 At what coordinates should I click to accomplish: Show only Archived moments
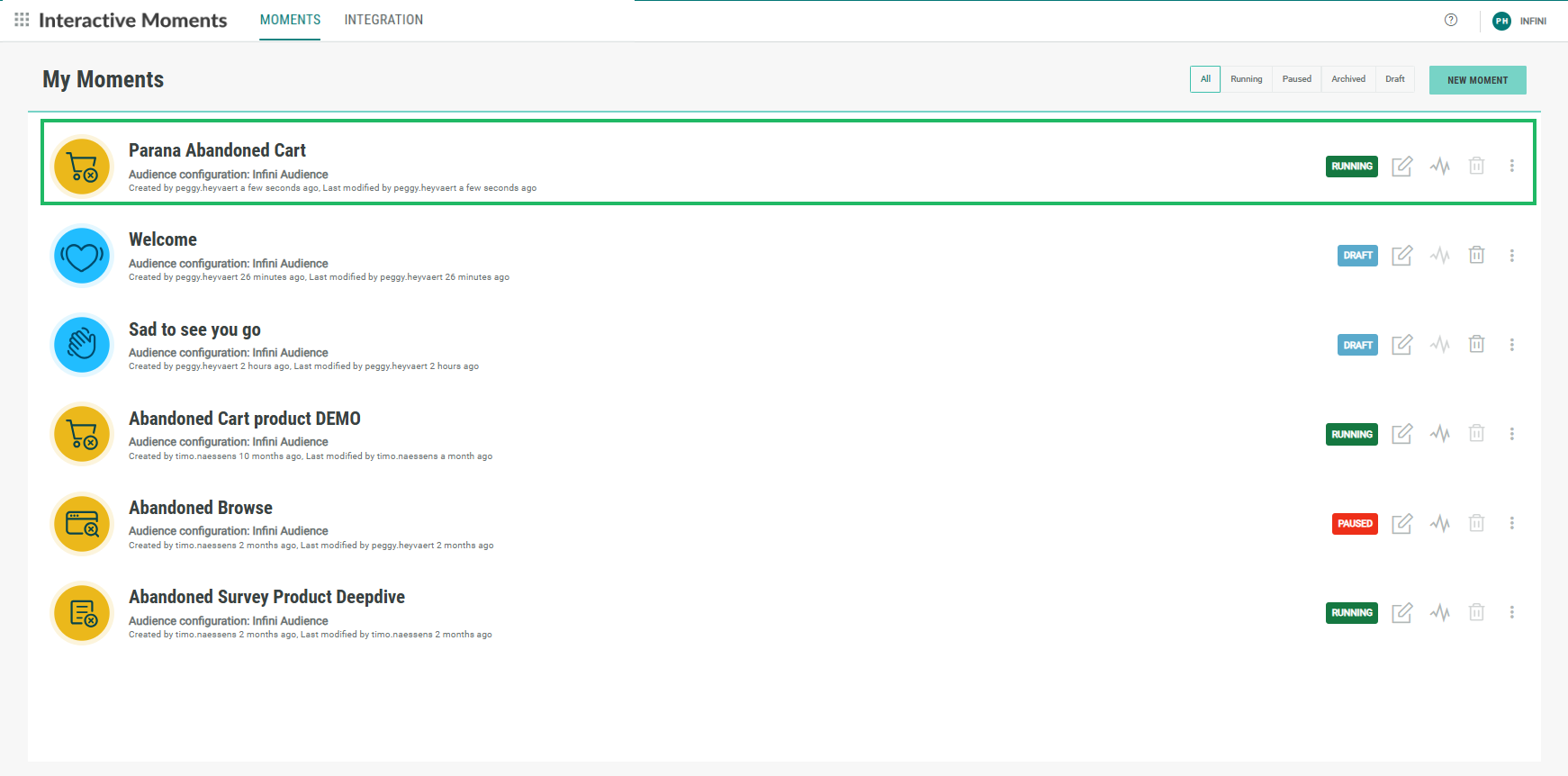(x=1347, y=79)
